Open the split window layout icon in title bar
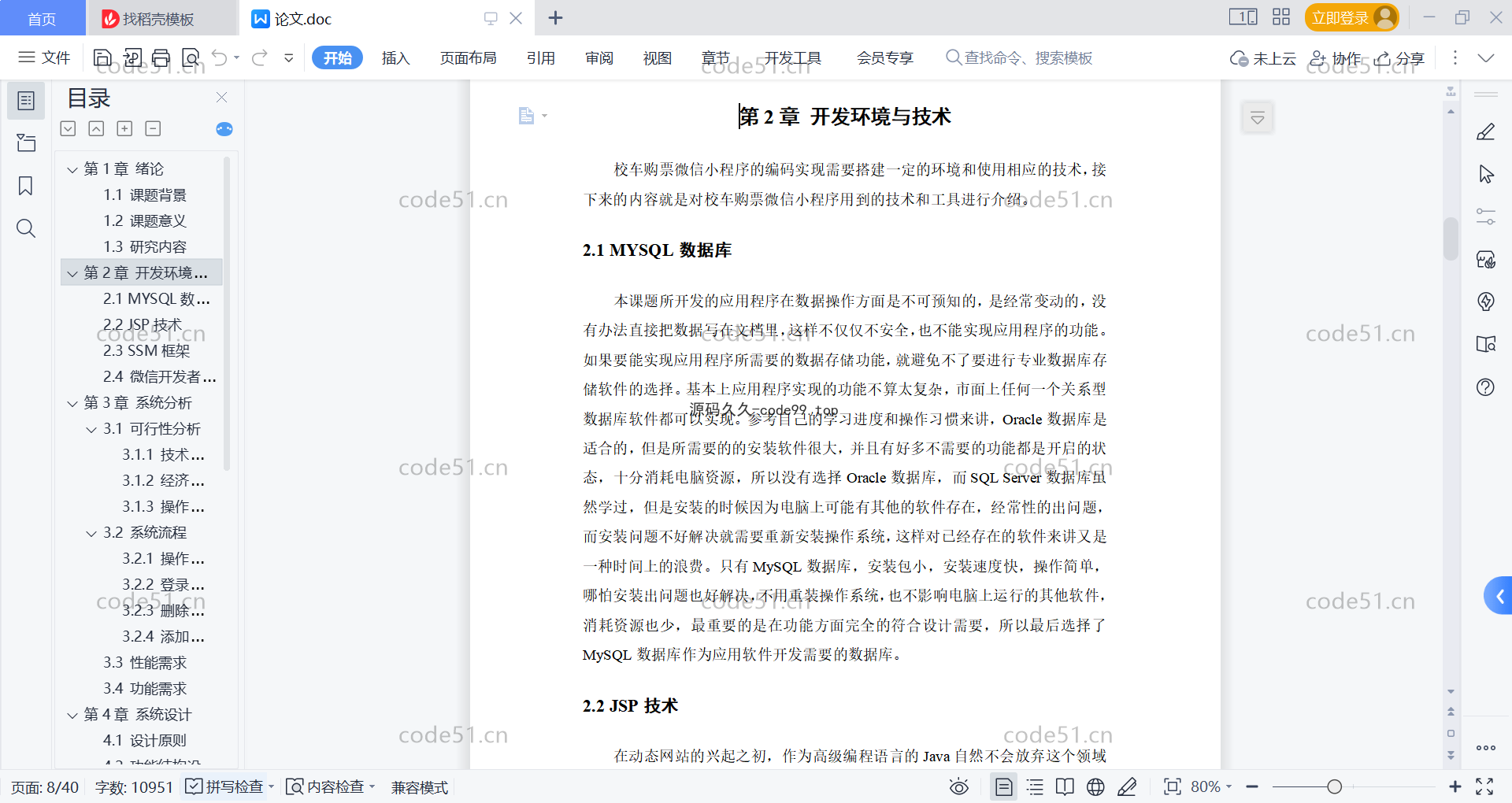Viewport: 1512px width, 803px height. point(1243,17)
